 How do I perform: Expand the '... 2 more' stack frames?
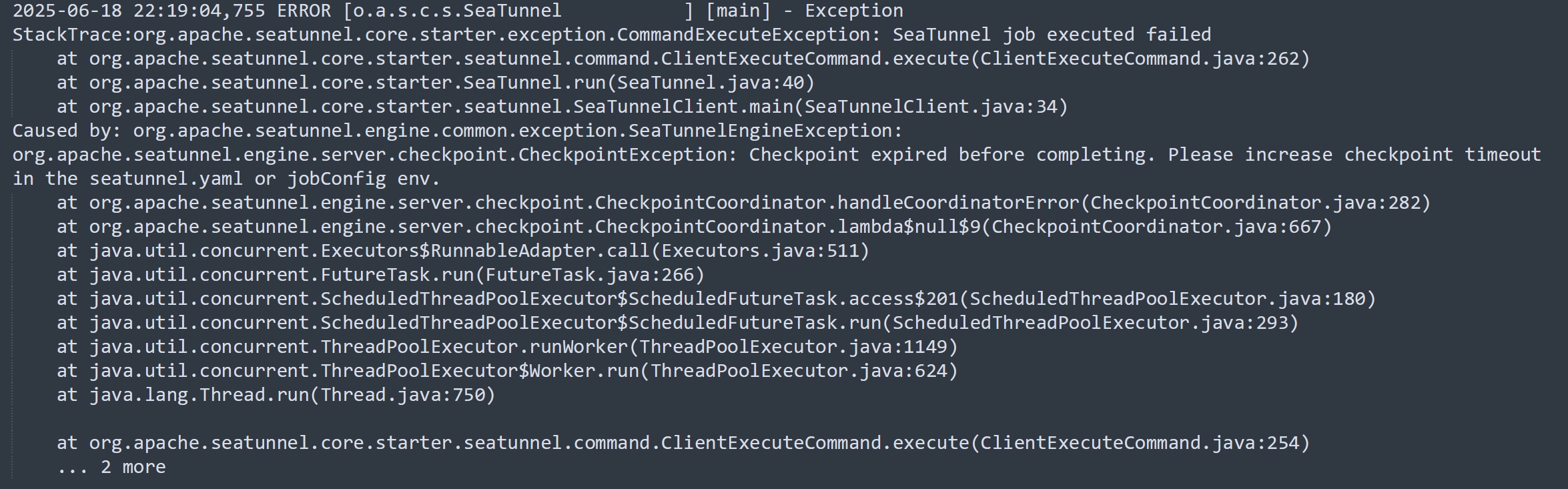(x=111, y=467)
